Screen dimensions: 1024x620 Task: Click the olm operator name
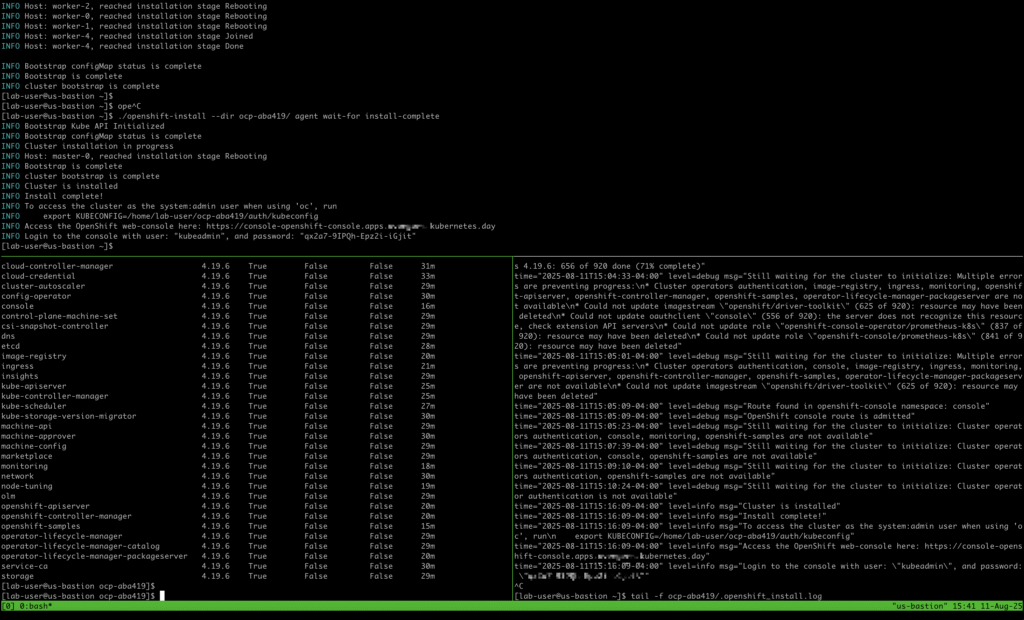click(x=8, y=496)
